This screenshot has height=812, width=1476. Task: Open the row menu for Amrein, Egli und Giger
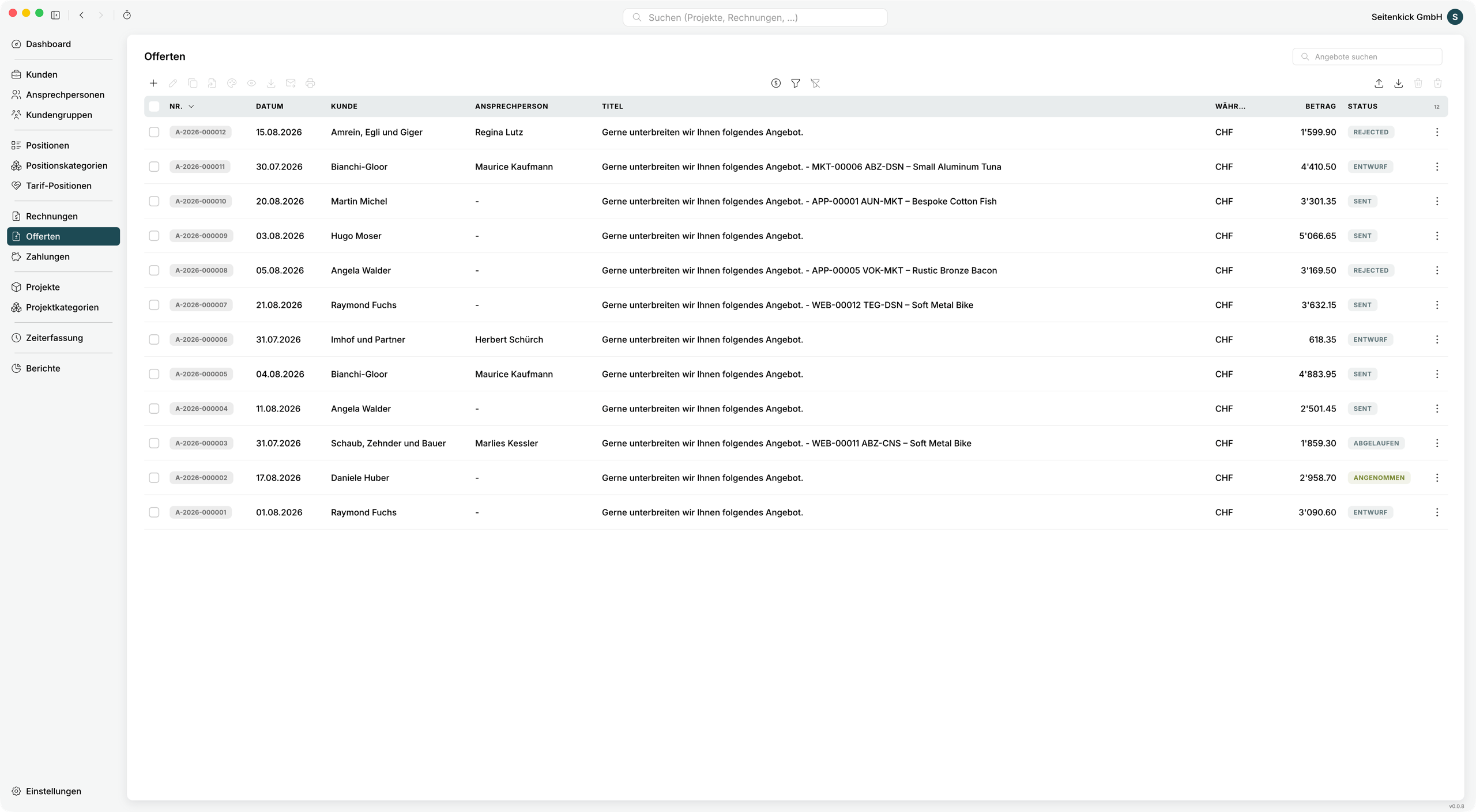(x=1437, y=132)
